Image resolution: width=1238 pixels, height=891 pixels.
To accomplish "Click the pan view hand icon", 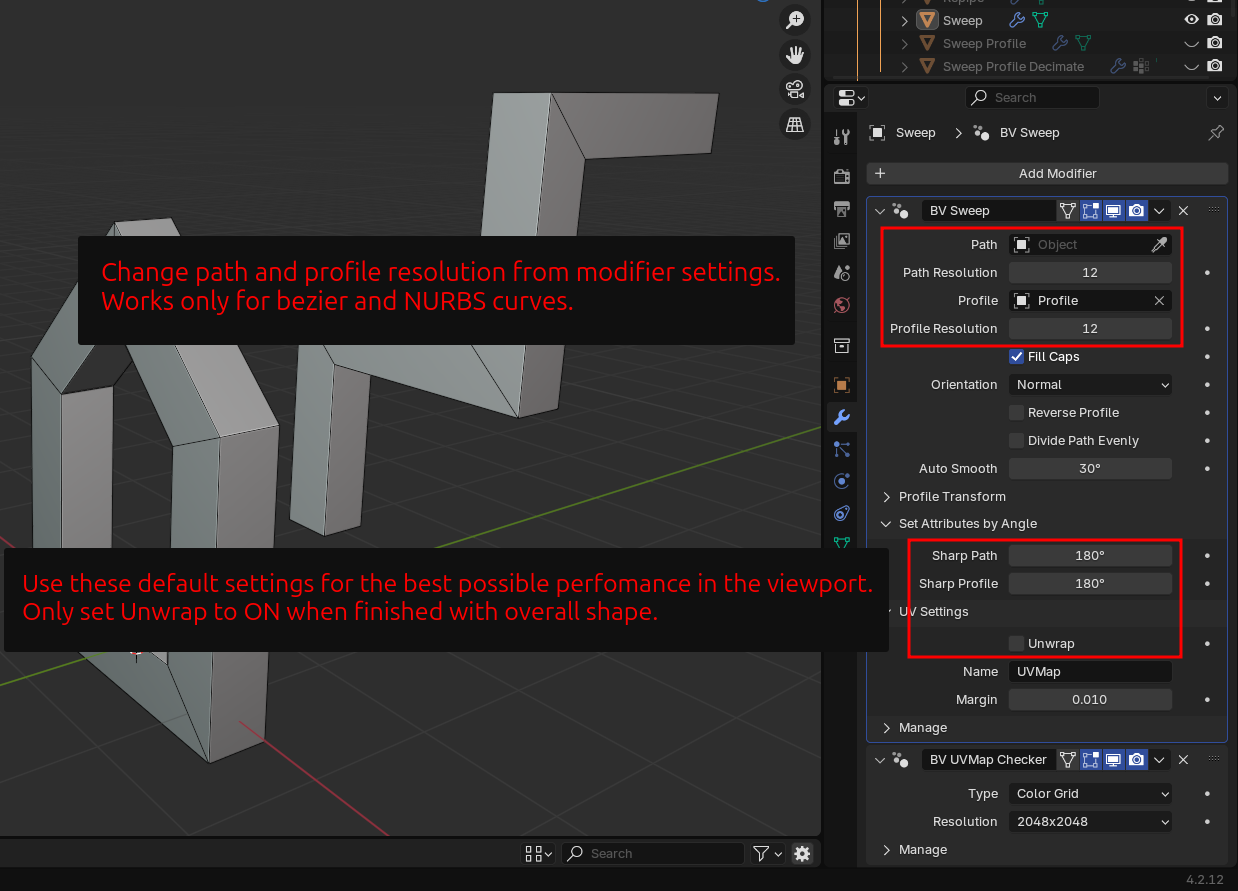I will click(795, 55).
